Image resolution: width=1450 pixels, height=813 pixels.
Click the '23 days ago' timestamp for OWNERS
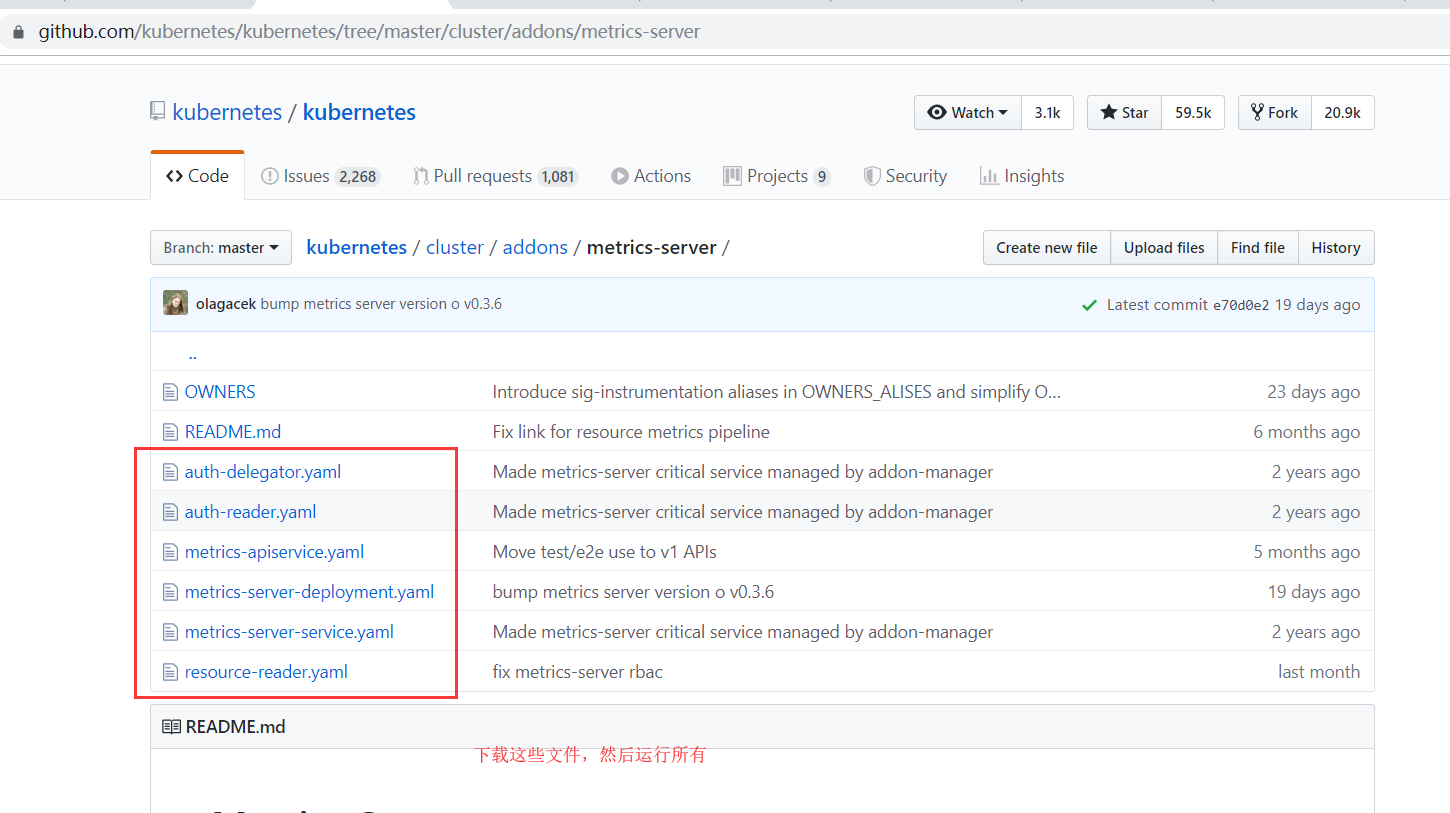pos(1313,392)
